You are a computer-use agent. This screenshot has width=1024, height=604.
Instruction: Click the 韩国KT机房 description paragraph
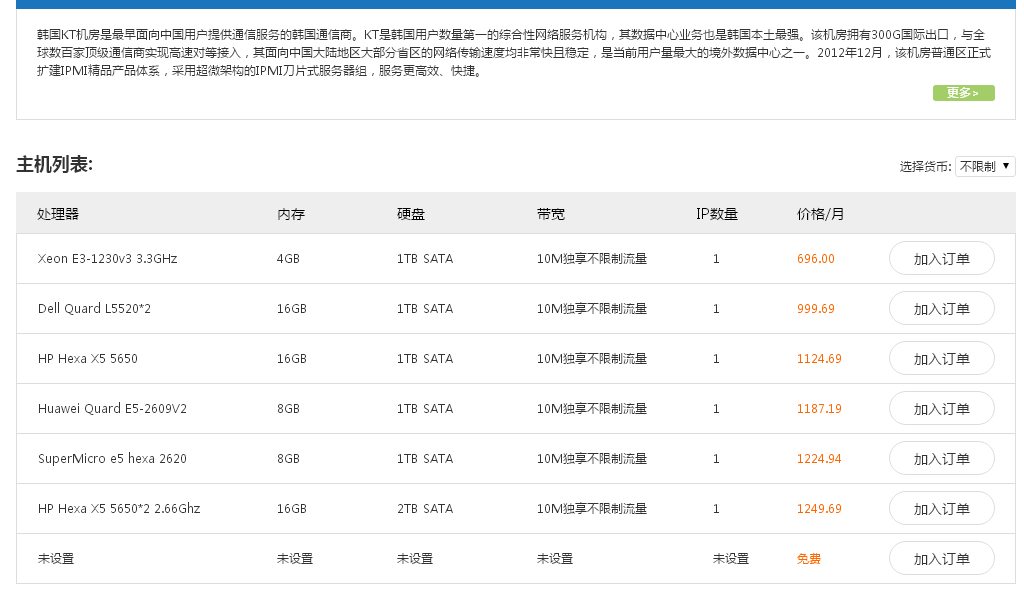click(x=514, y=53)
